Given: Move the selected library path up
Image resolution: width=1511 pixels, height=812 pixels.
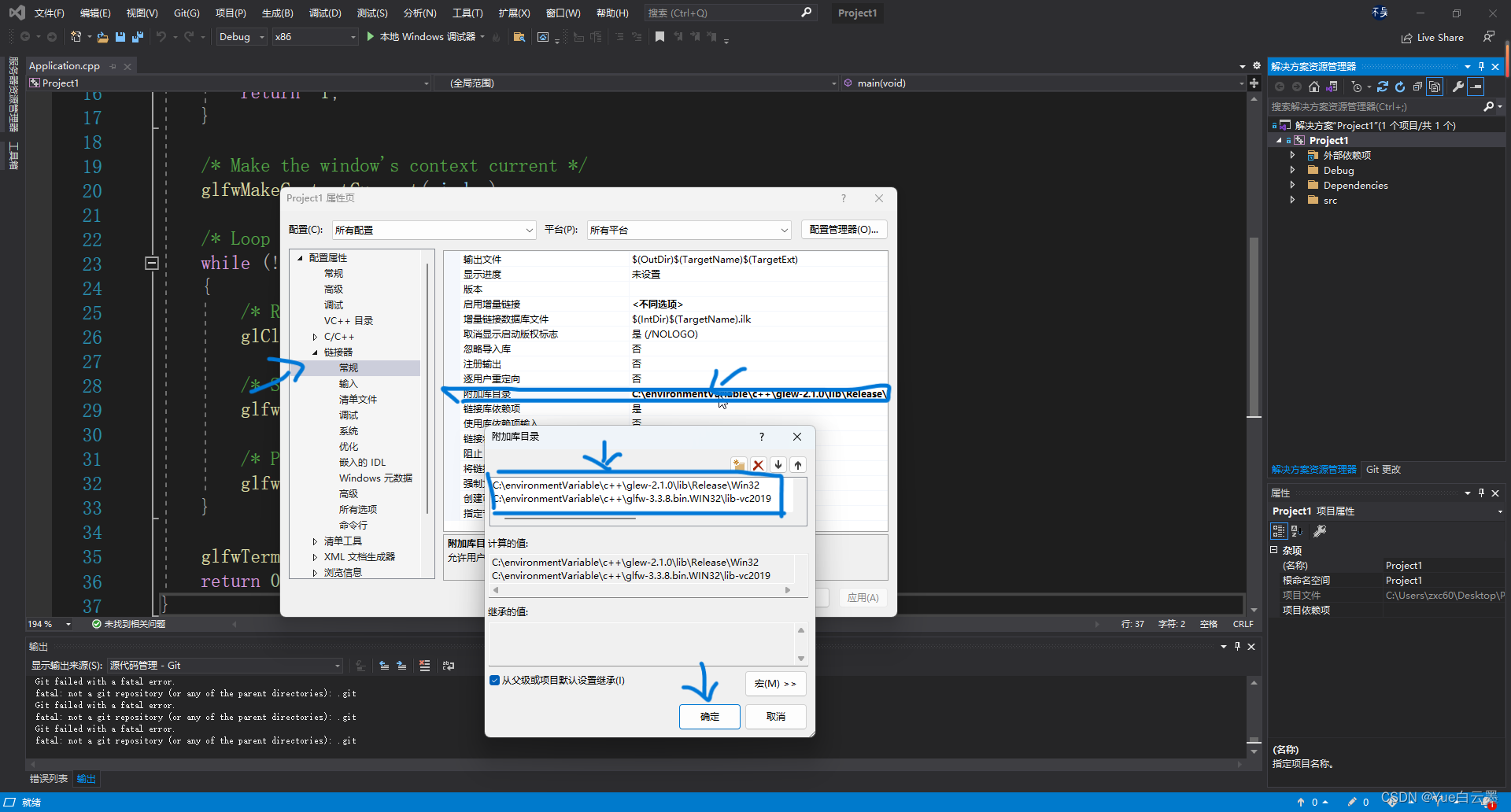Looking at the screenshot, I should click(798, 465).
